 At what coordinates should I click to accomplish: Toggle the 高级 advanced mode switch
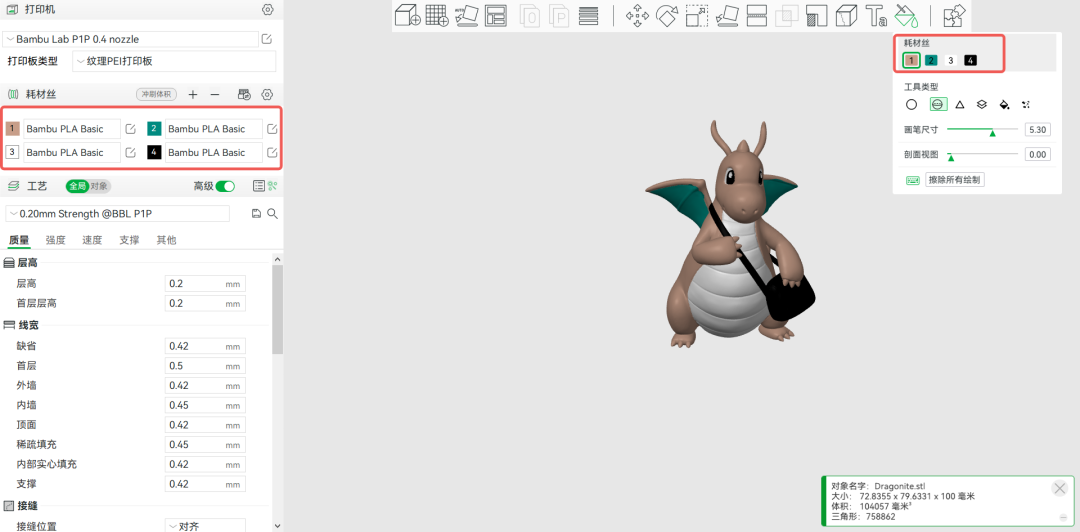click(225, 186)
